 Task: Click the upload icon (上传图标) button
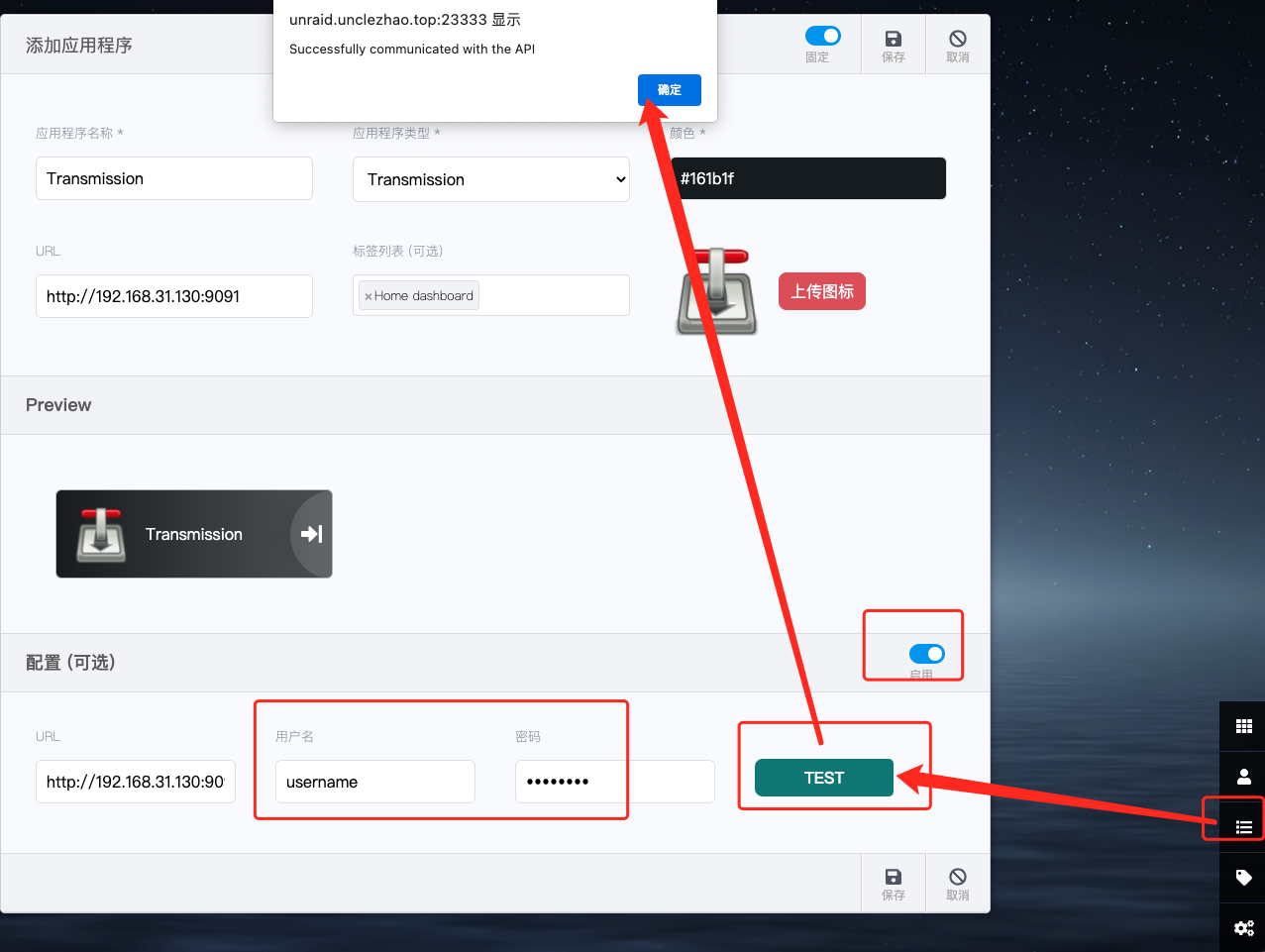[x=822, y=291]
